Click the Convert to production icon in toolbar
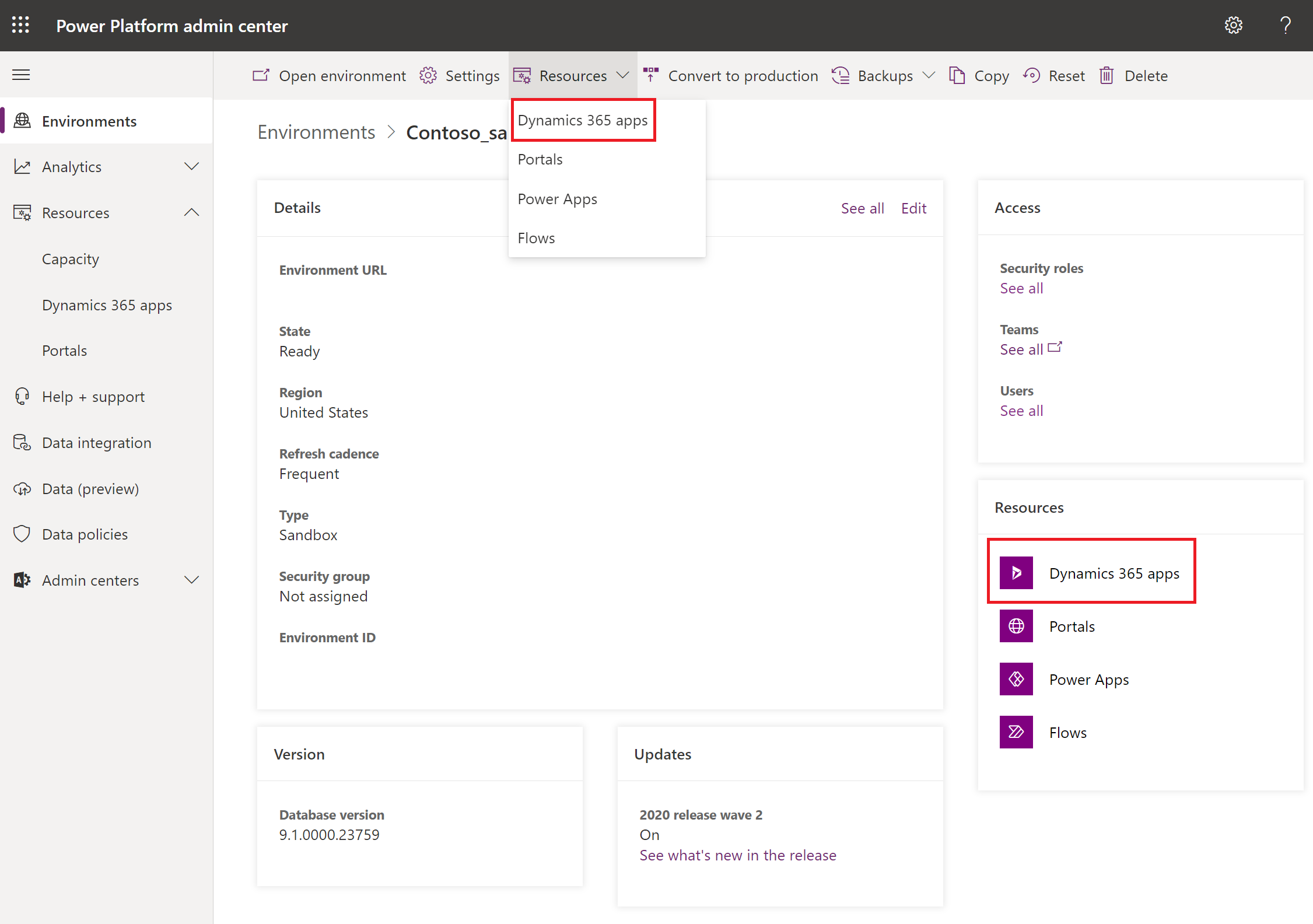This screenshot has width=1313, height=924. pyautogui.click(x=650, y=75)
